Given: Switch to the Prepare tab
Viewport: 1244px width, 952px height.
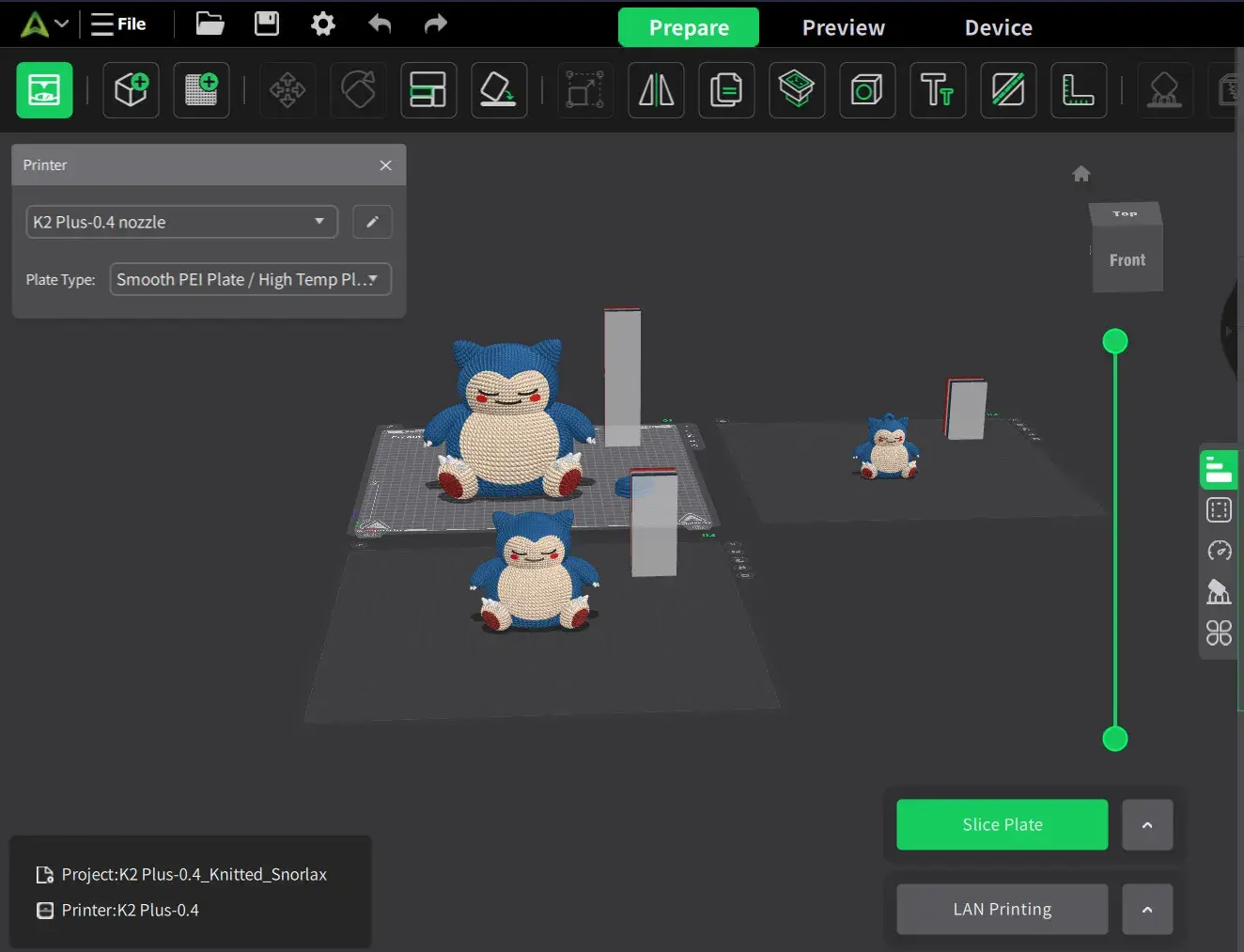Looking at the screenshot, I should [689, 27].
